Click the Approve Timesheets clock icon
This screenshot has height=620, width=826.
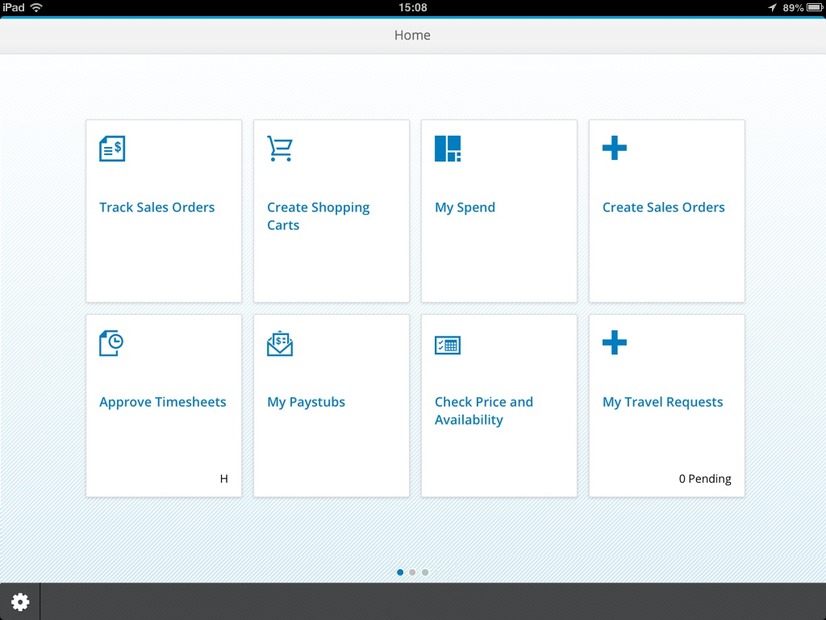pyautogui.click(x=112, y=344)
